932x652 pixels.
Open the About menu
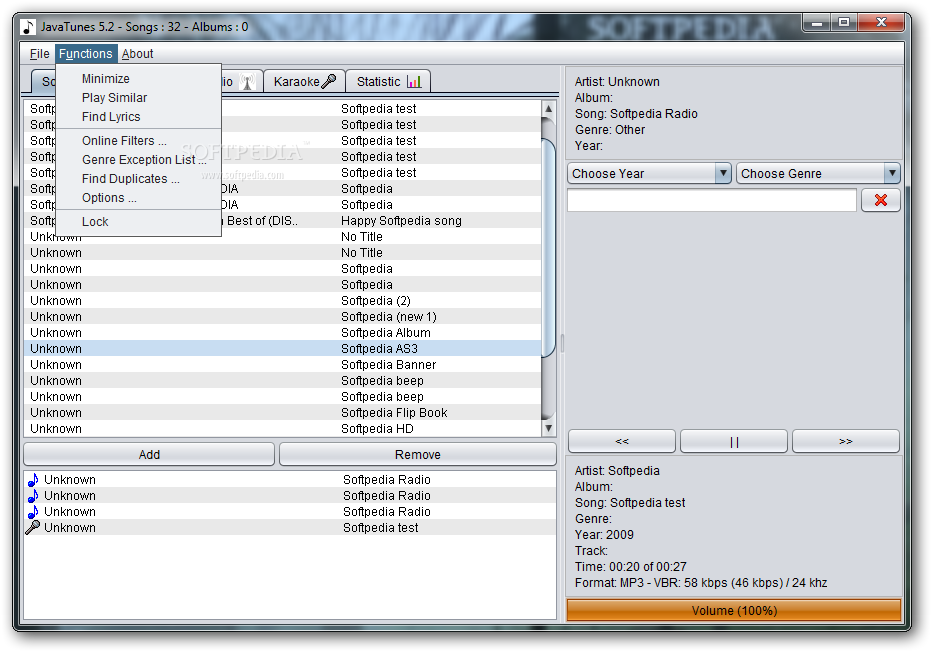pyautogui.click(x=137, y=54)
